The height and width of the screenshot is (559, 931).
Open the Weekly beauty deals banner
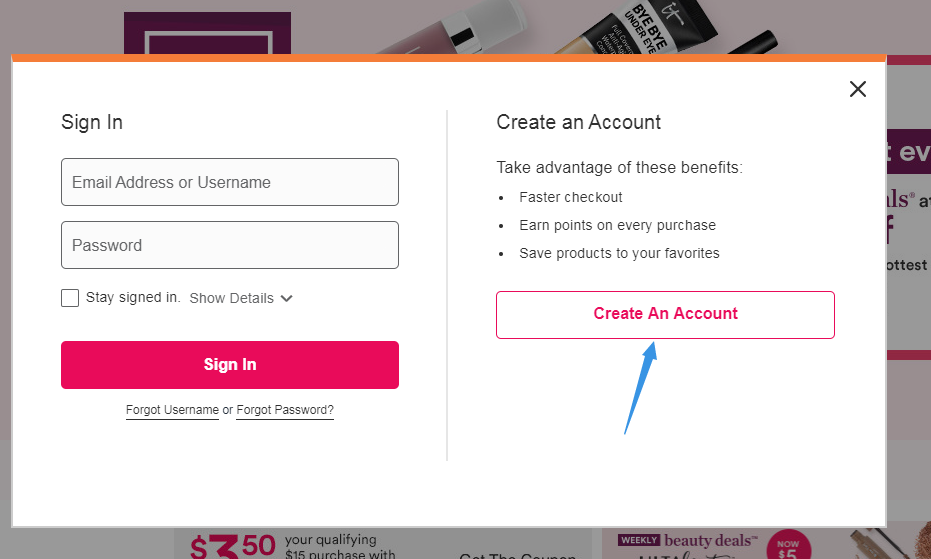(x=689, y=544)
